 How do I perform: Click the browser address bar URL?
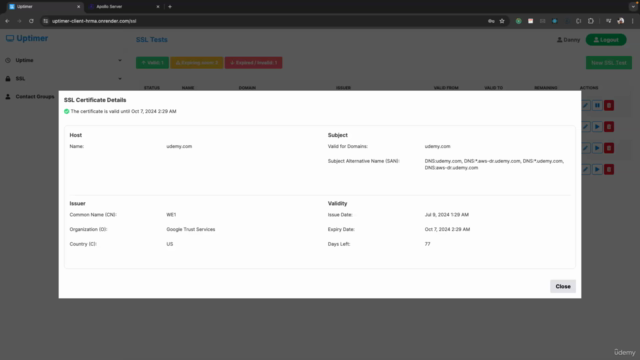tap(94, 21)
